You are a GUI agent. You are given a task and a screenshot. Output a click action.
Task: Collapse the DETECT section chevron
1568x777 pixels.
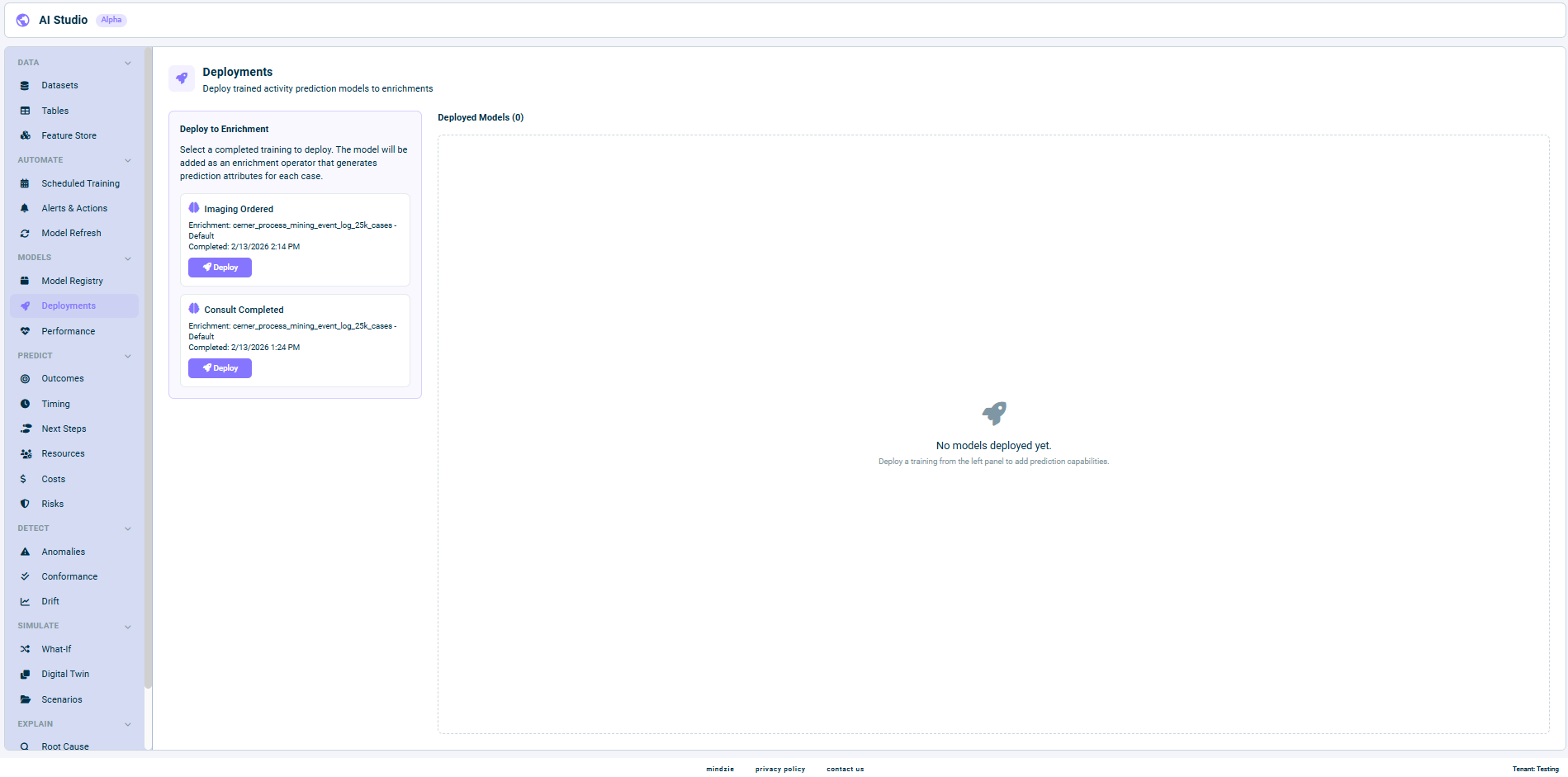128,528
